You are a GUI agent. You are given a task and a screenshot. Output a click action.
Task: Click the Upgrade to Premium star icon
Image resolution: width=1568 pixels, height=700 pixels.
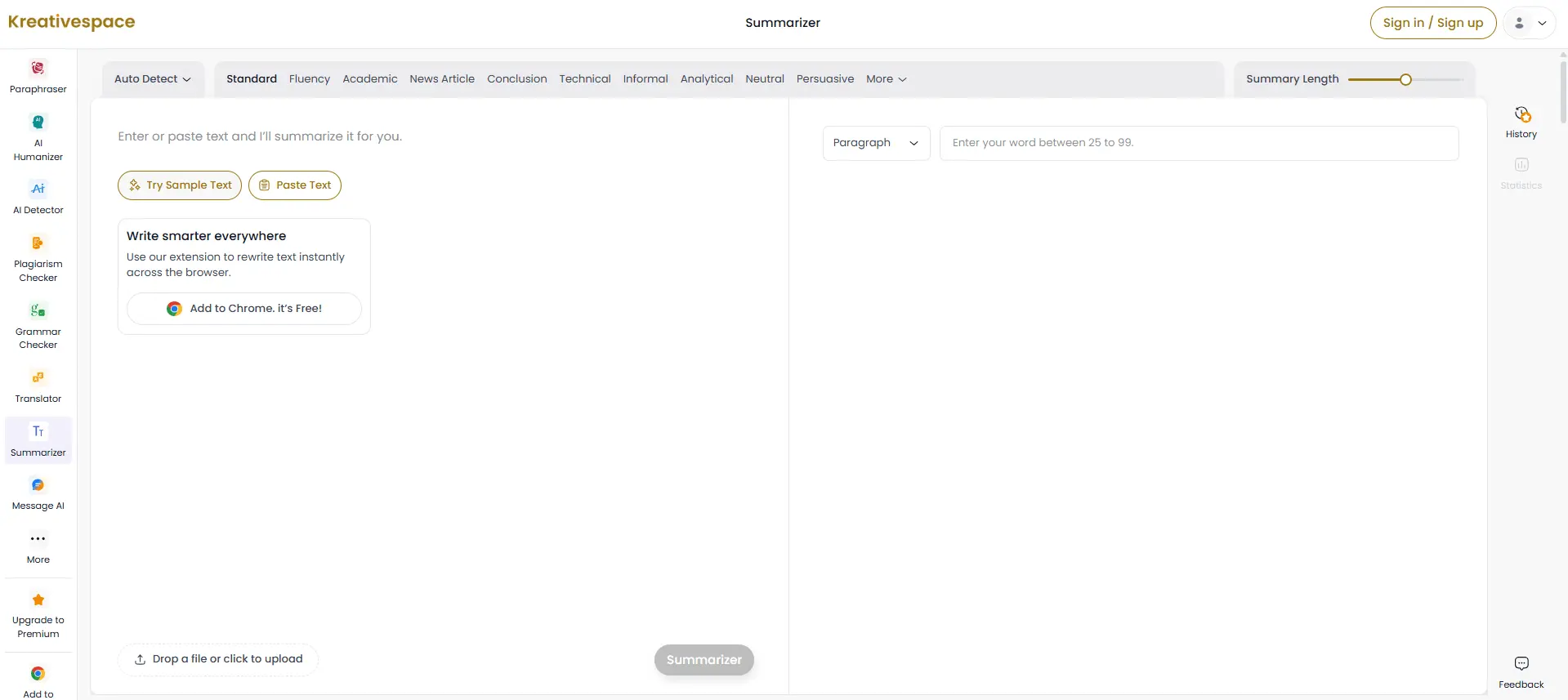tap(38, 600)
